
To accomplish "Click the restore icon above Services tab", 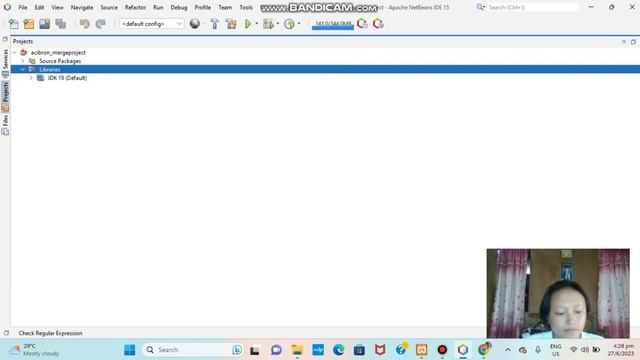I will click(5, 39).
